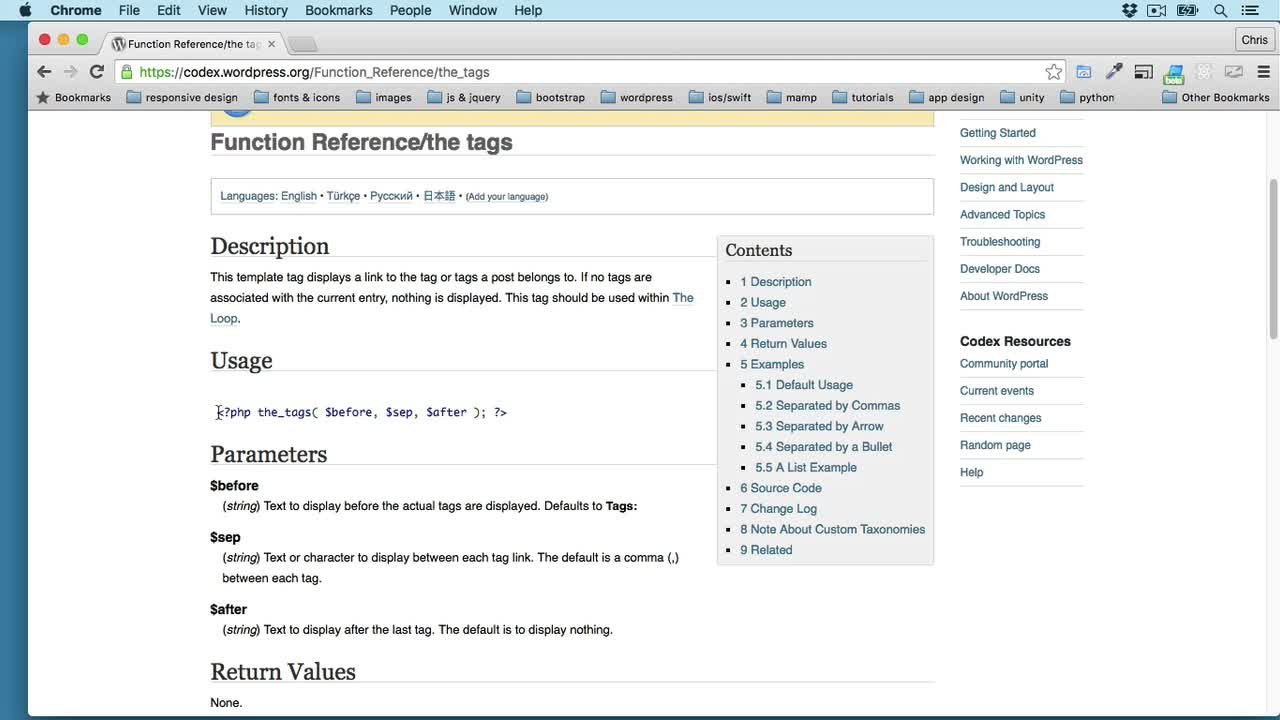
Task: Switch language to Türkçe
Action: pyautogui.click(x=343, y=196)
